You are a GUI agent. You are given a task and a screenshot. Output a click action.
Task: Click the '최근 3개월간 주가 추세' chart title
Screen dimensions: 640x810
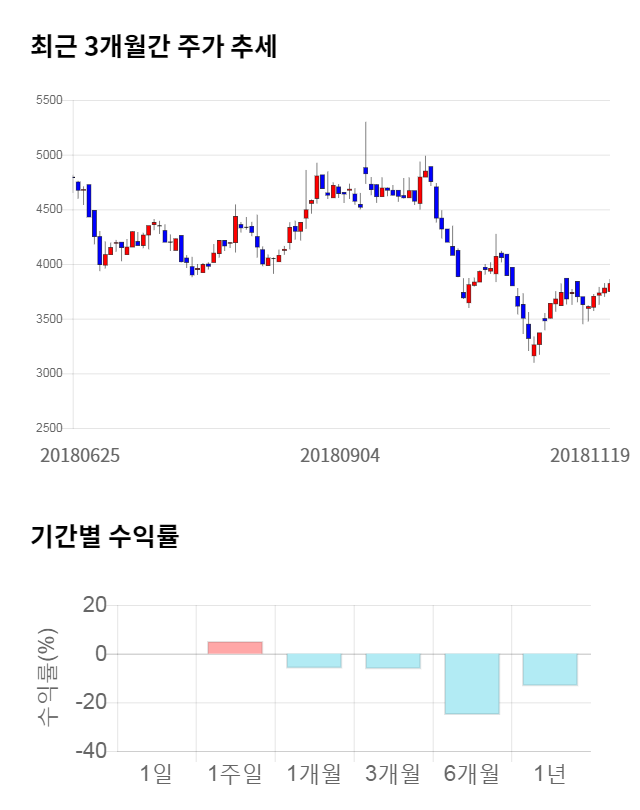(153, 46)
